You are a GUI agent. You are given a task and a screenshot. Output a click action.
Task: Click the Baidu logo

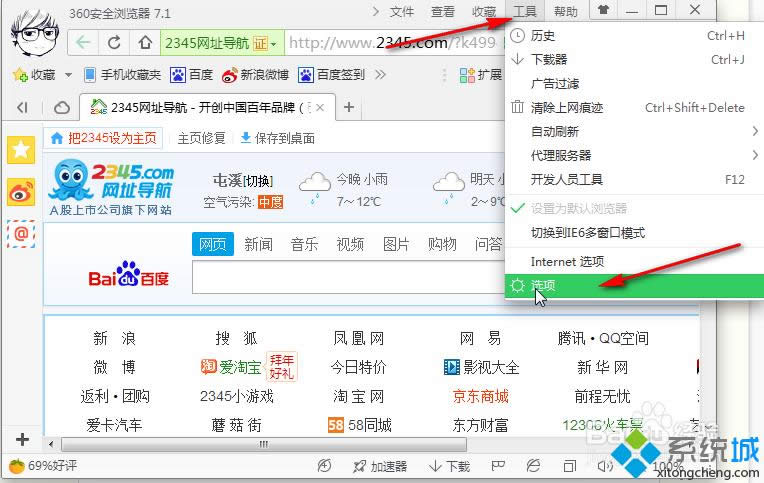[129, 275]
